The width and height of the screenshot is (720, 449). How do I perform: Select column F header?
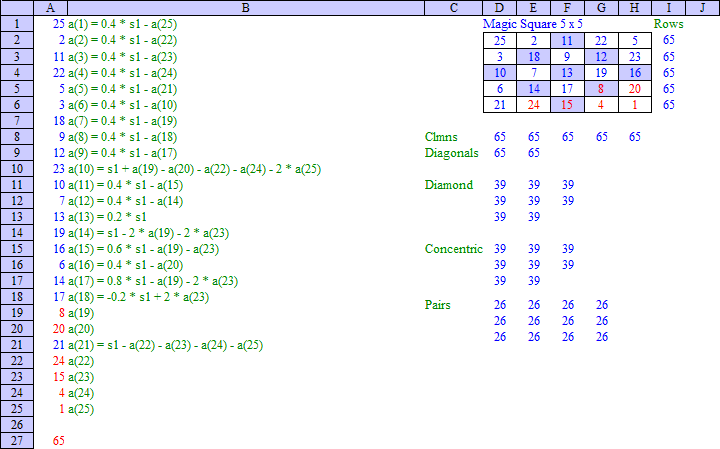(x=567, y=8)
